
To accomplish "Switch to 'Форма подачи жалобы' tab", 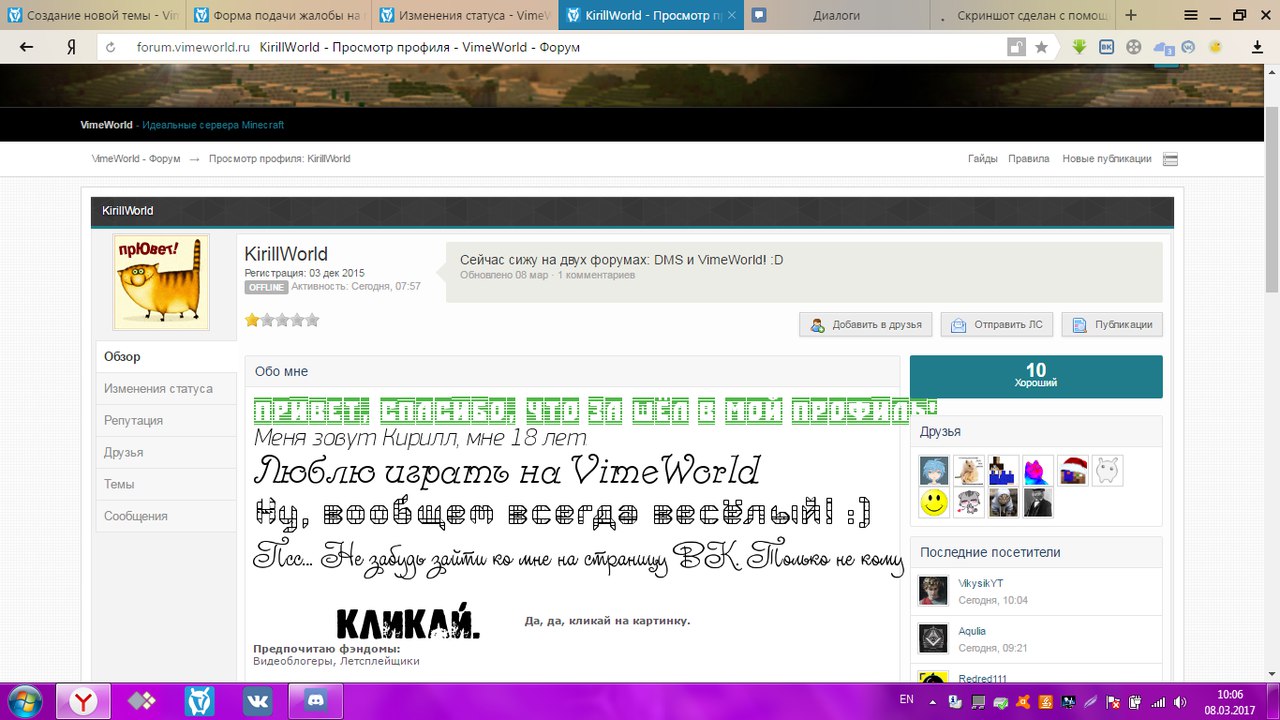I will coord(278,15).
